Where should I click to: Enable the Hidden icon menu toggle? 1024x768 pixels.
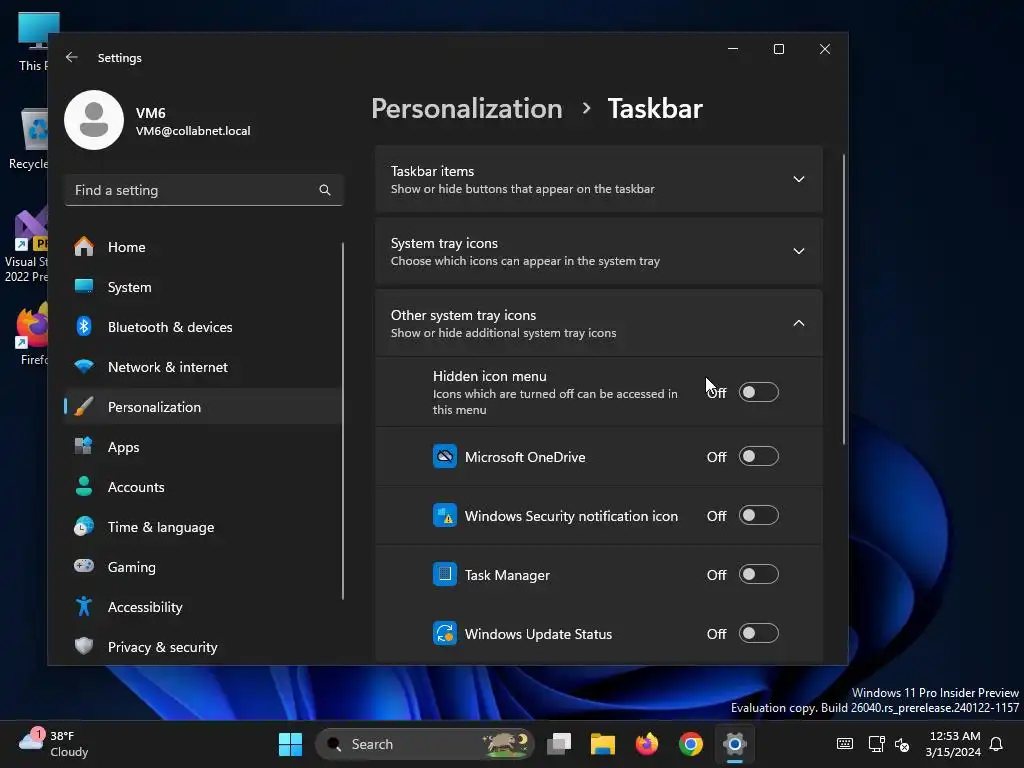tap(758, 392)
